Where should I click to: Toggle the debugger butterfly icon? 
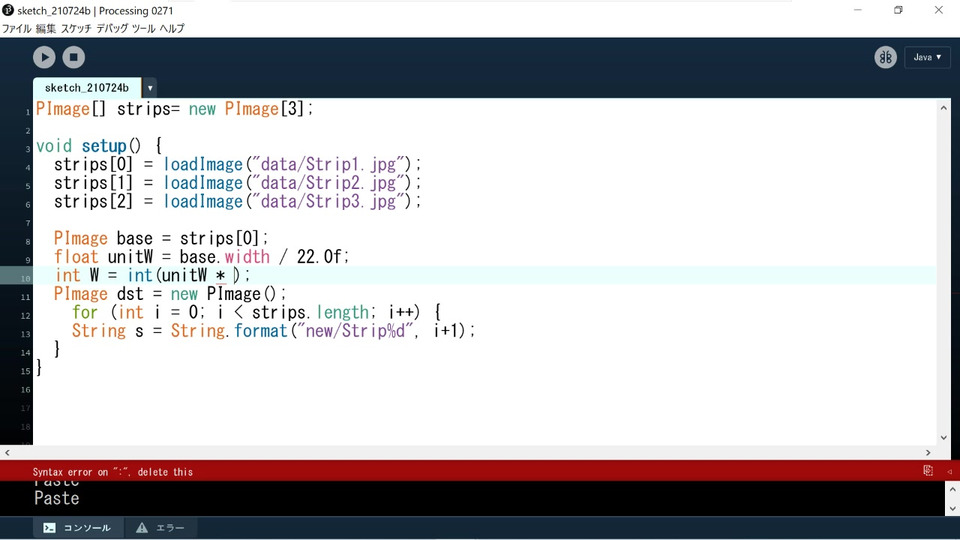click(885, 57)
